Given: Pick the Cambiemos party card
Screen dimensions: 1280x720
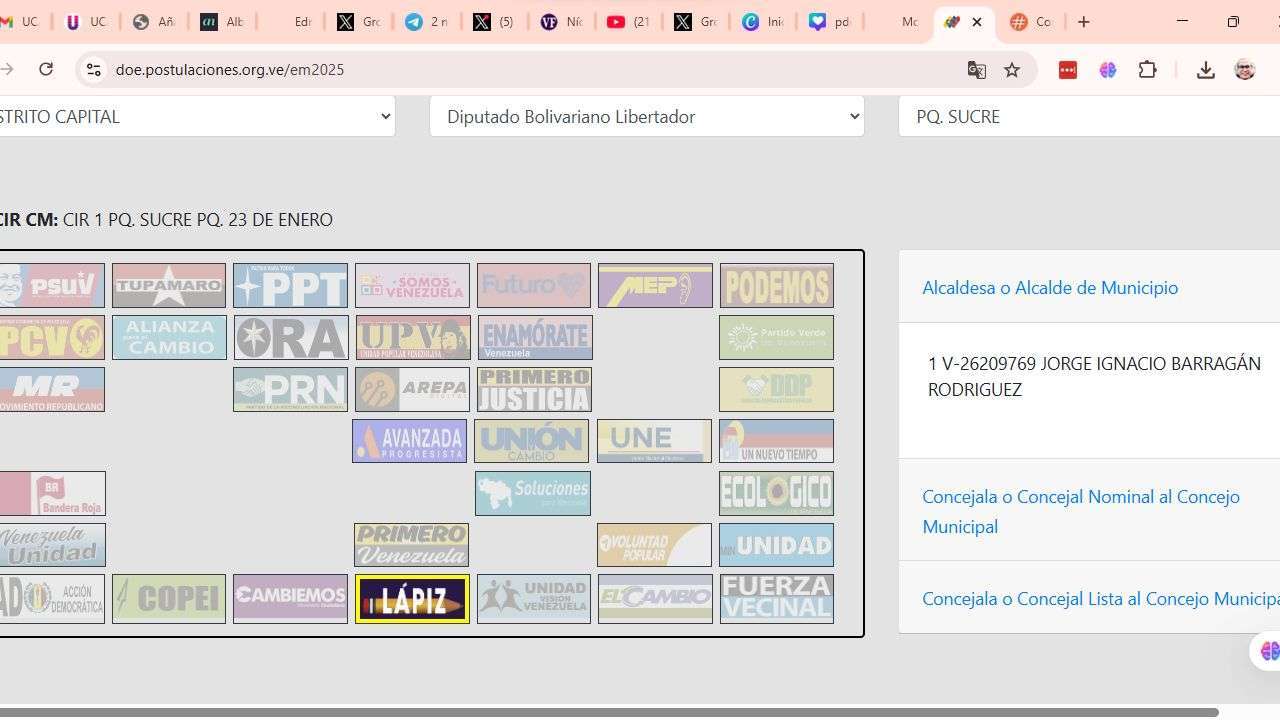Looking at the screenshot, I should (x=290, y=598).
